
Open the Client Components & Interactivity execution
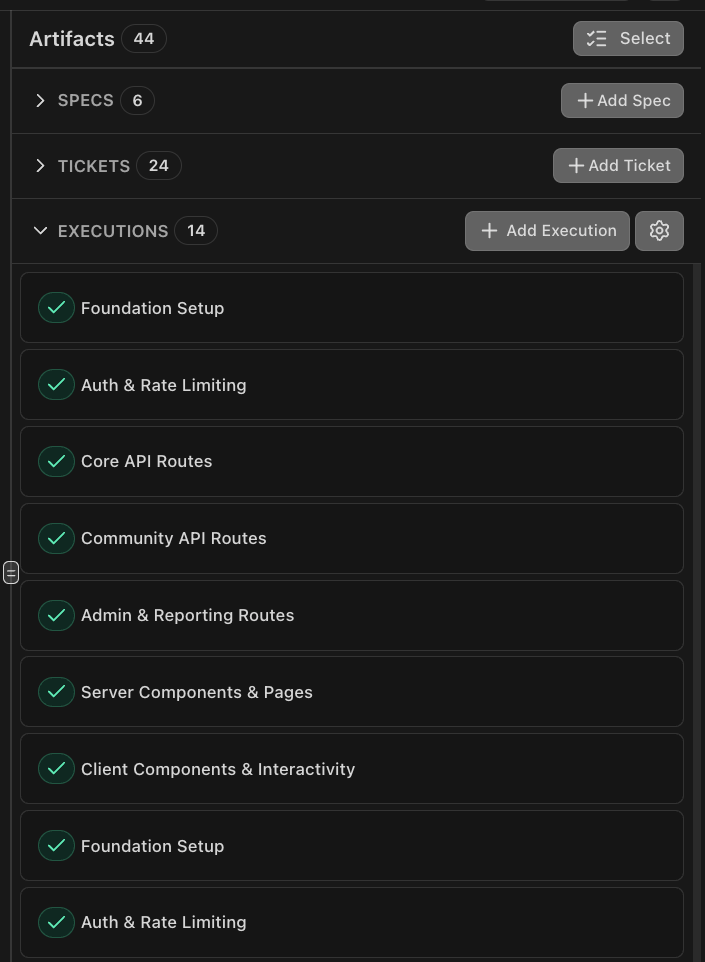(350, 769)
